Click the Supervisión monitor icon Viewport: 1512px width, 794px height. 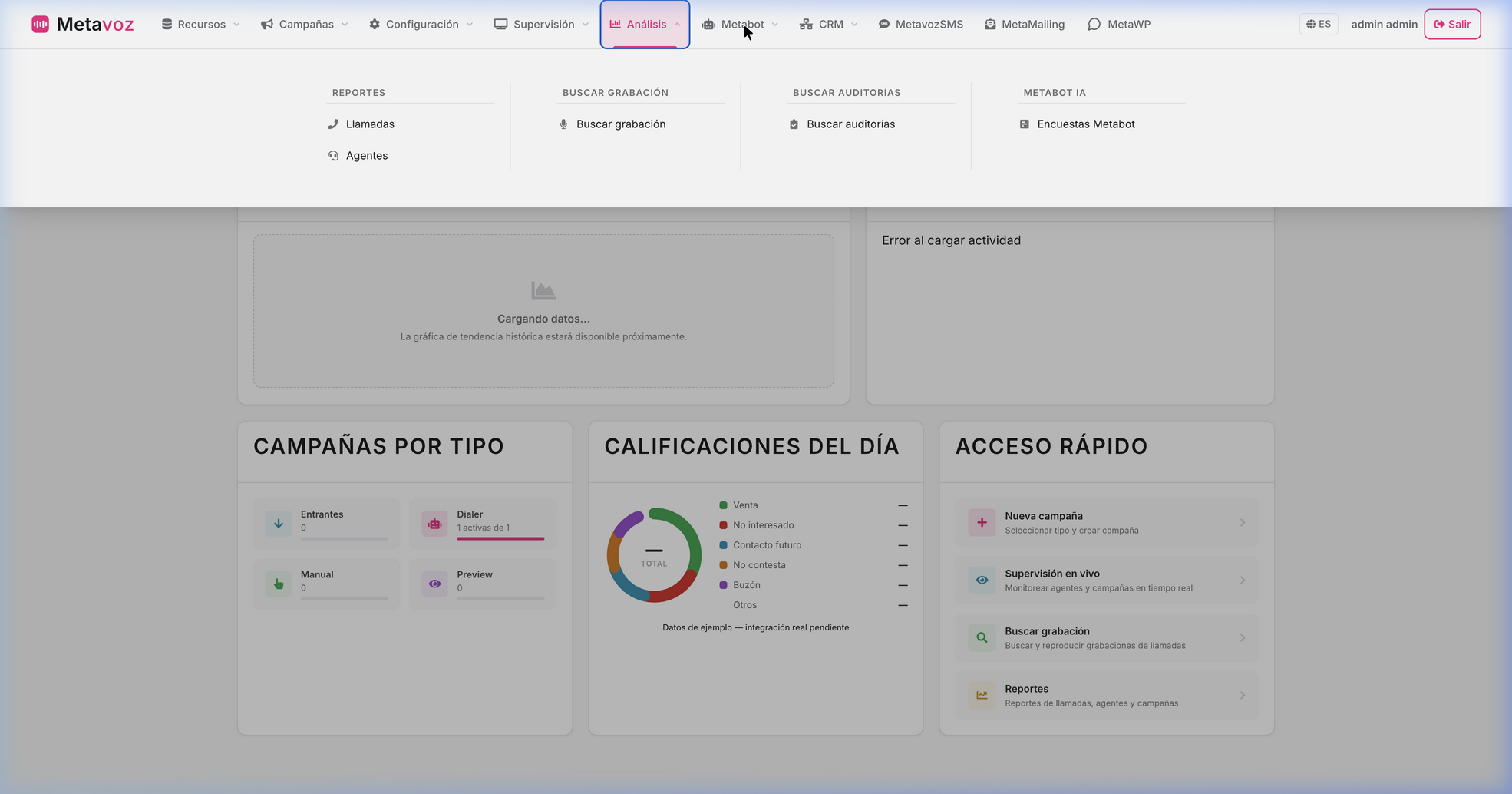click(500, 25)
